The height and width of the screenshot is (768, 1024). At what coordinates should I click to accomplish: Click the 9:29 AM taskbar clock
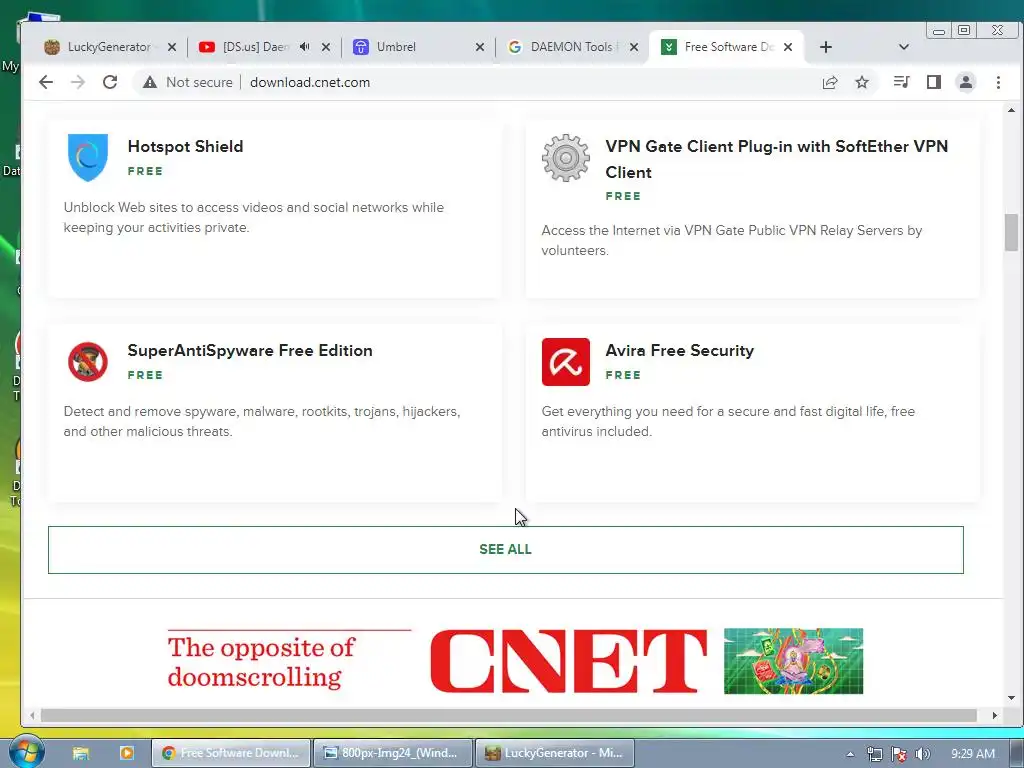click(973, 754)
